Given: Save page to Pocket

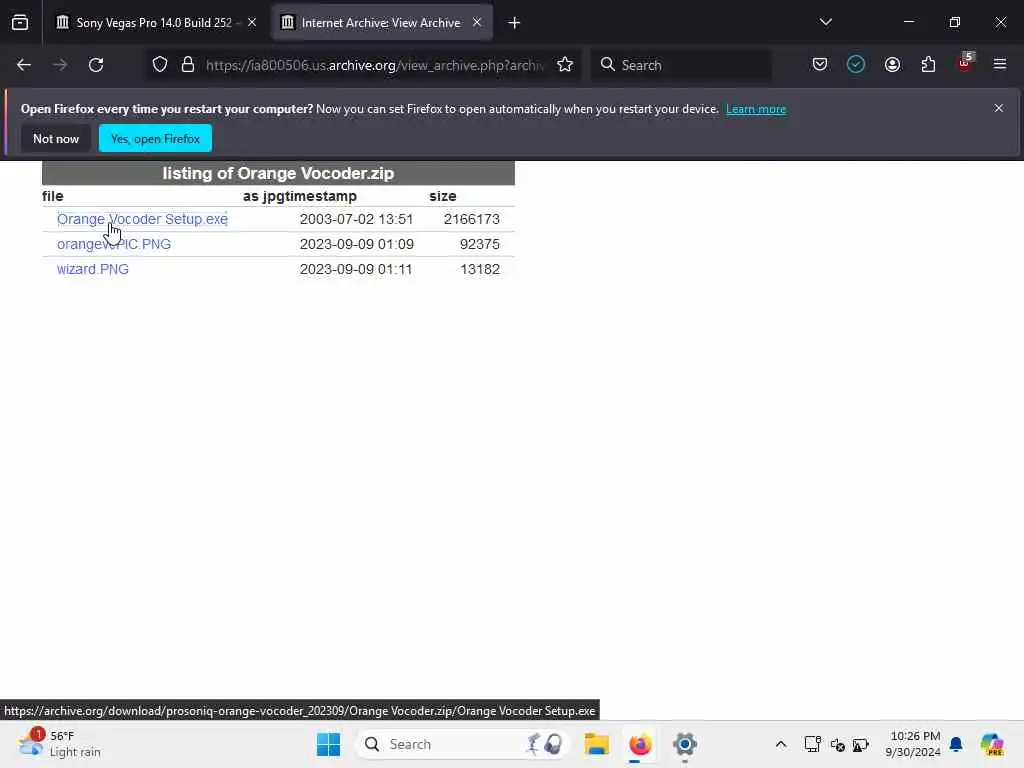Looking at the screenshot, I should 820,65.
